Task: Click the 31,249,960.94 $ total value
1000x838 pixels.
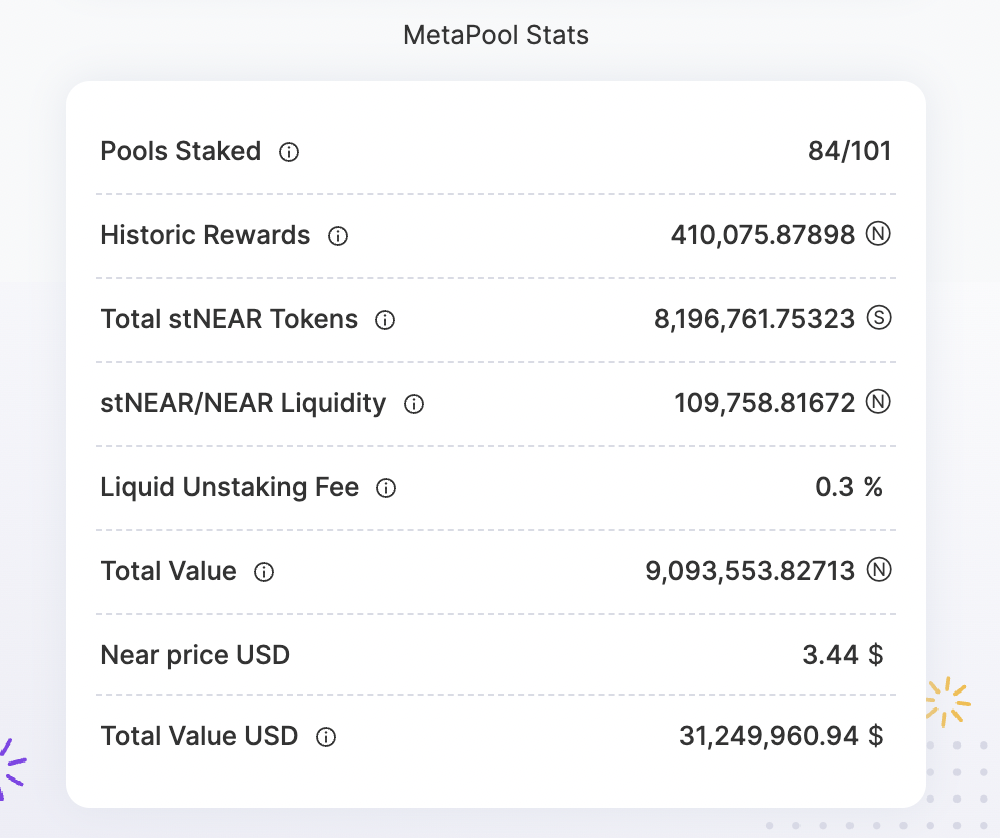Action: coord(782,736)
